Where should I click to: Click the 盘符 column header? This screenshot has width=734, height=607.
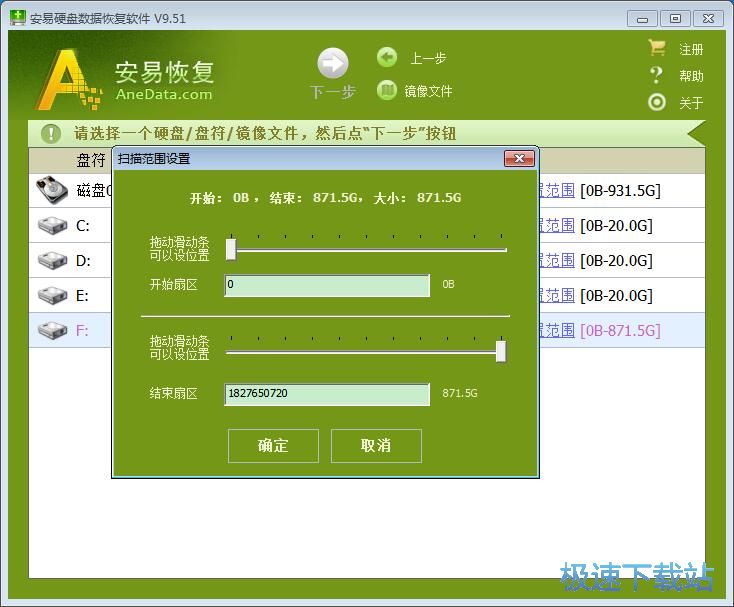pos(91,160)
